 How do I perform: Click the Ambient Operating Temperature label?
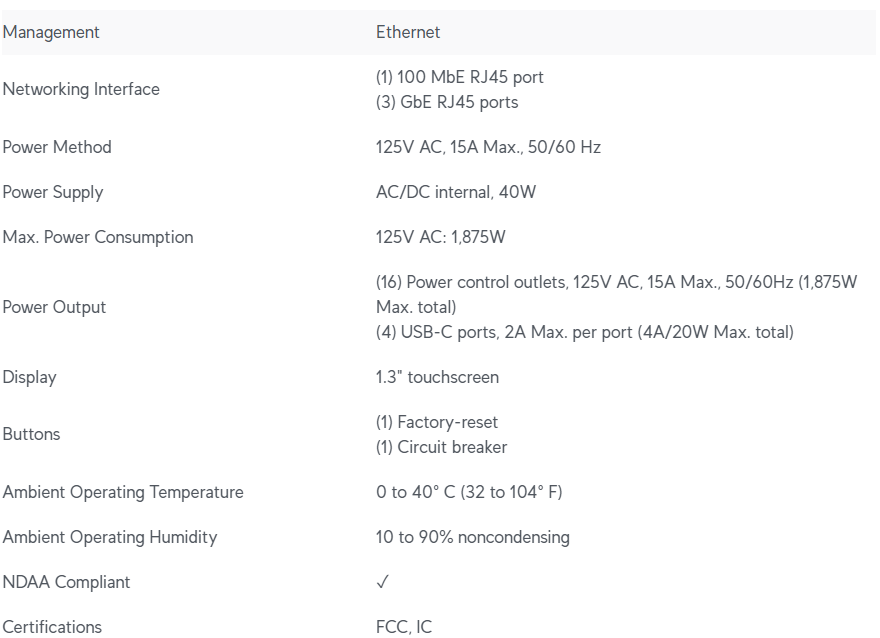123,492
